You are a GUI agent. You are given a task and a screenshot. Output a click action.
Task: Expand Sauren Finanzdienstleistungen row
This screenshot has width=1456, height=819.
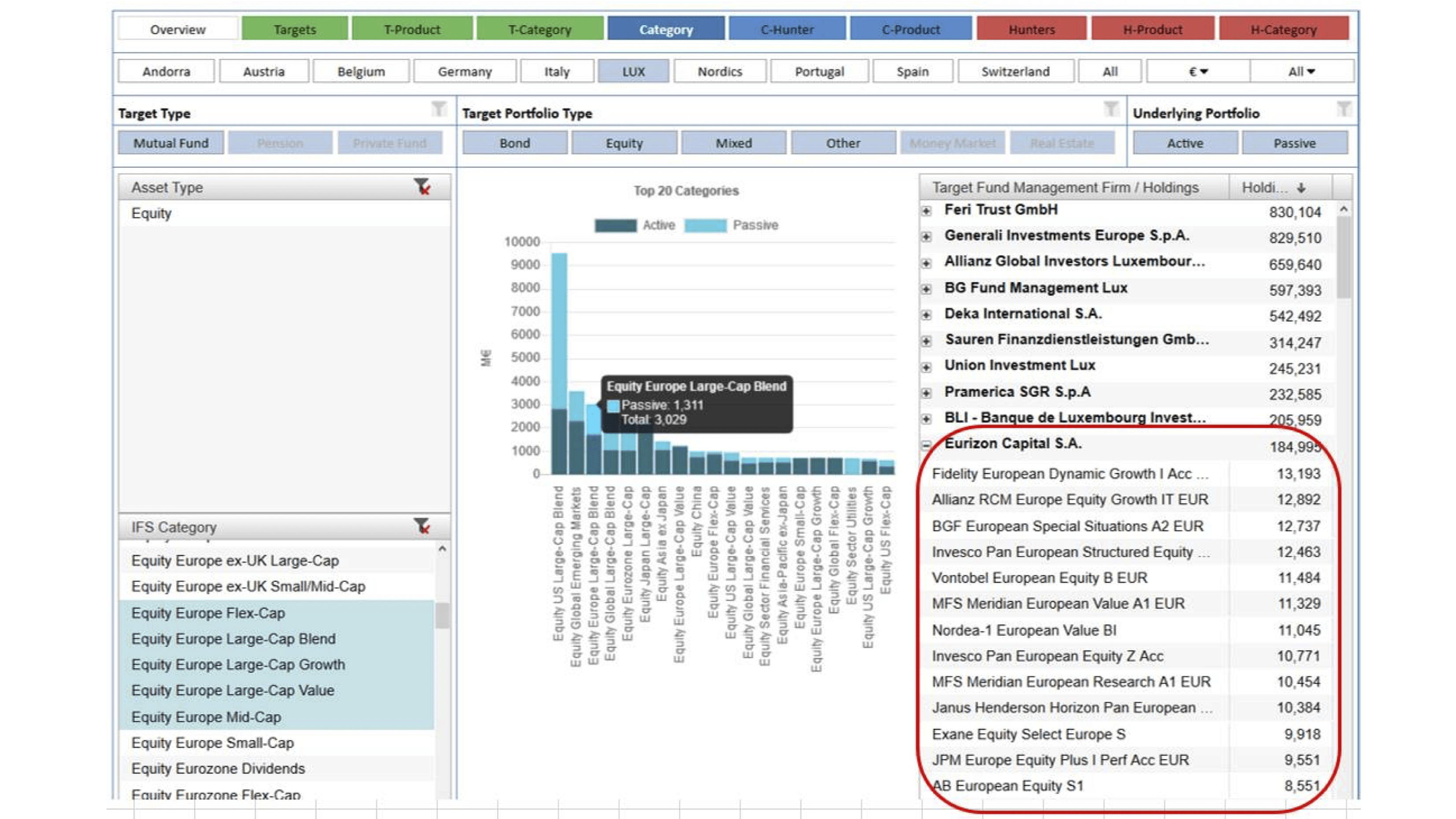[926, 341]
